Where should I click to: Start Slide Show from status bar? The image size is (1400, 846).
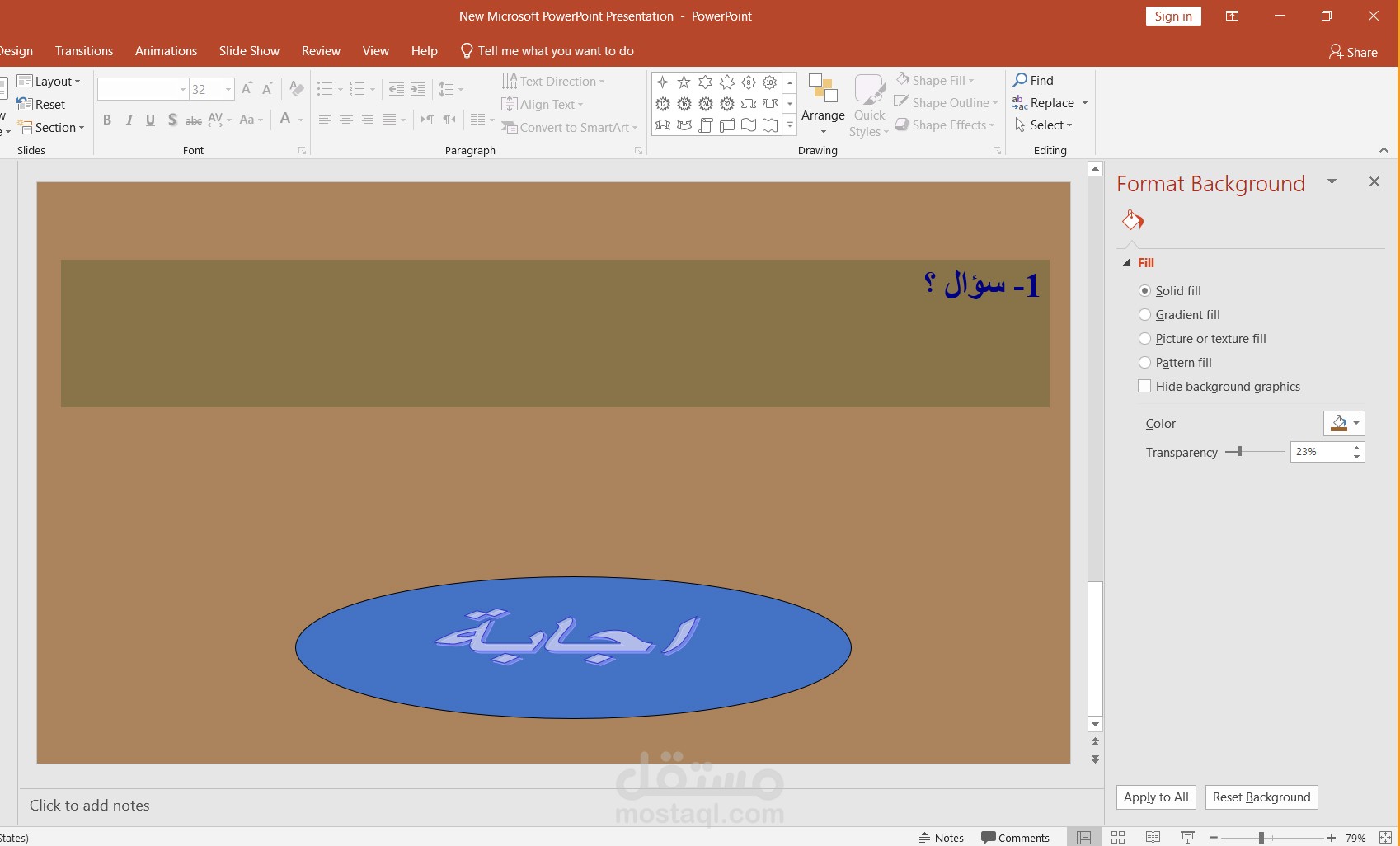1187,837
